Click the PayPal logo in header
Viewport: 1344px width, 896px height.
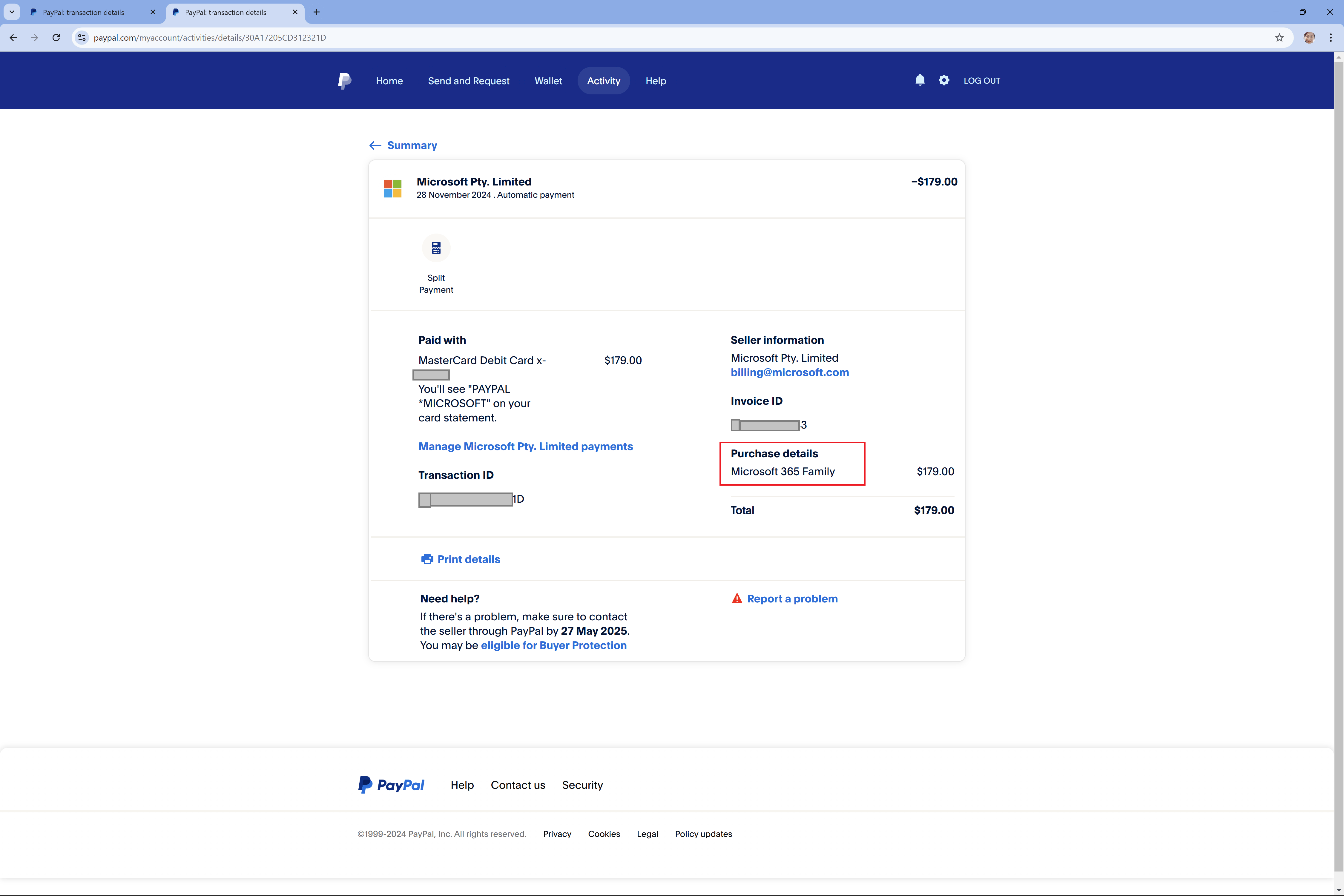click(344, 81)
